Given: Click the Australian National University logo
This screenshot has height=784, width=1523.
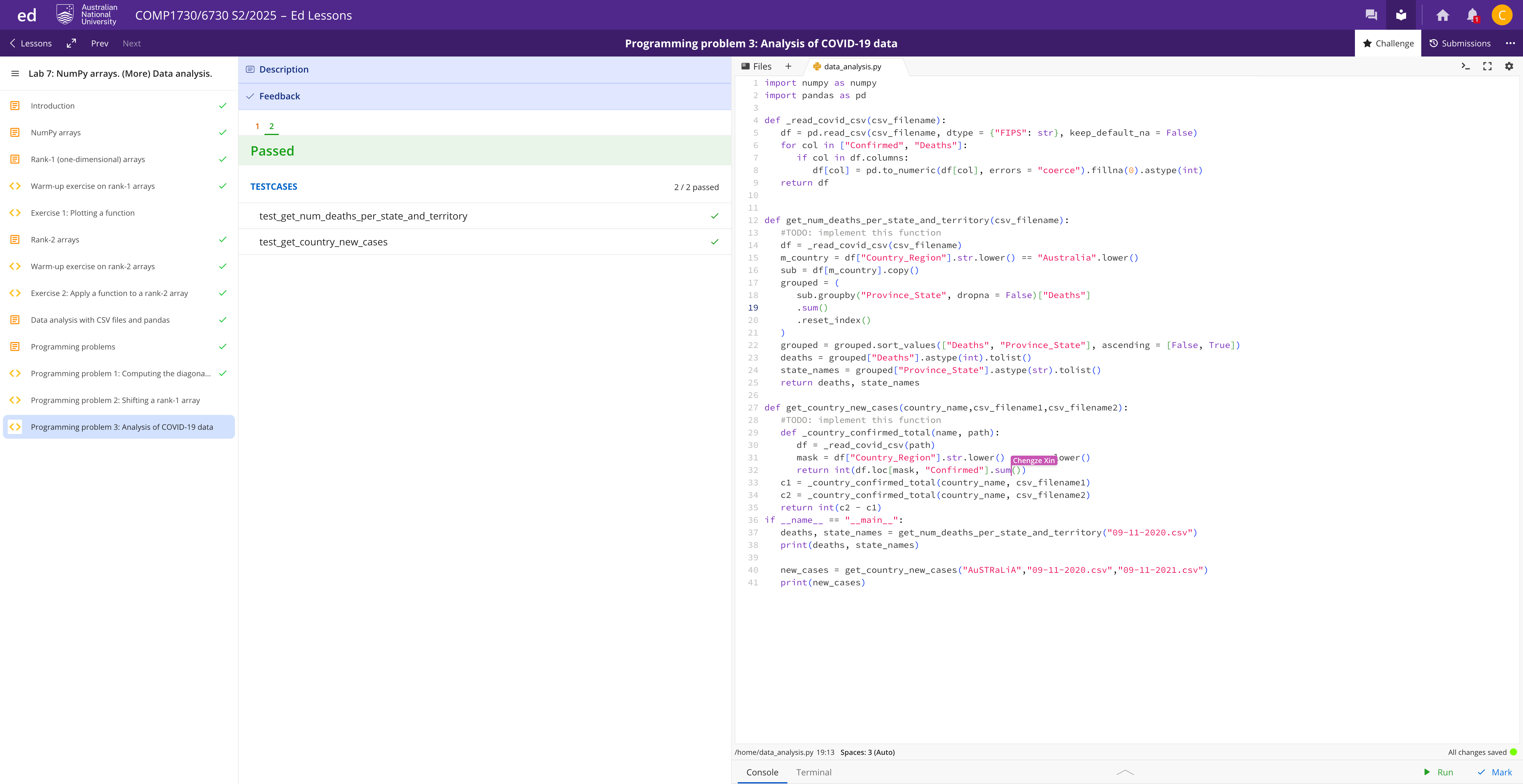Looking at the screenshot, I should (x=87, y=15).
